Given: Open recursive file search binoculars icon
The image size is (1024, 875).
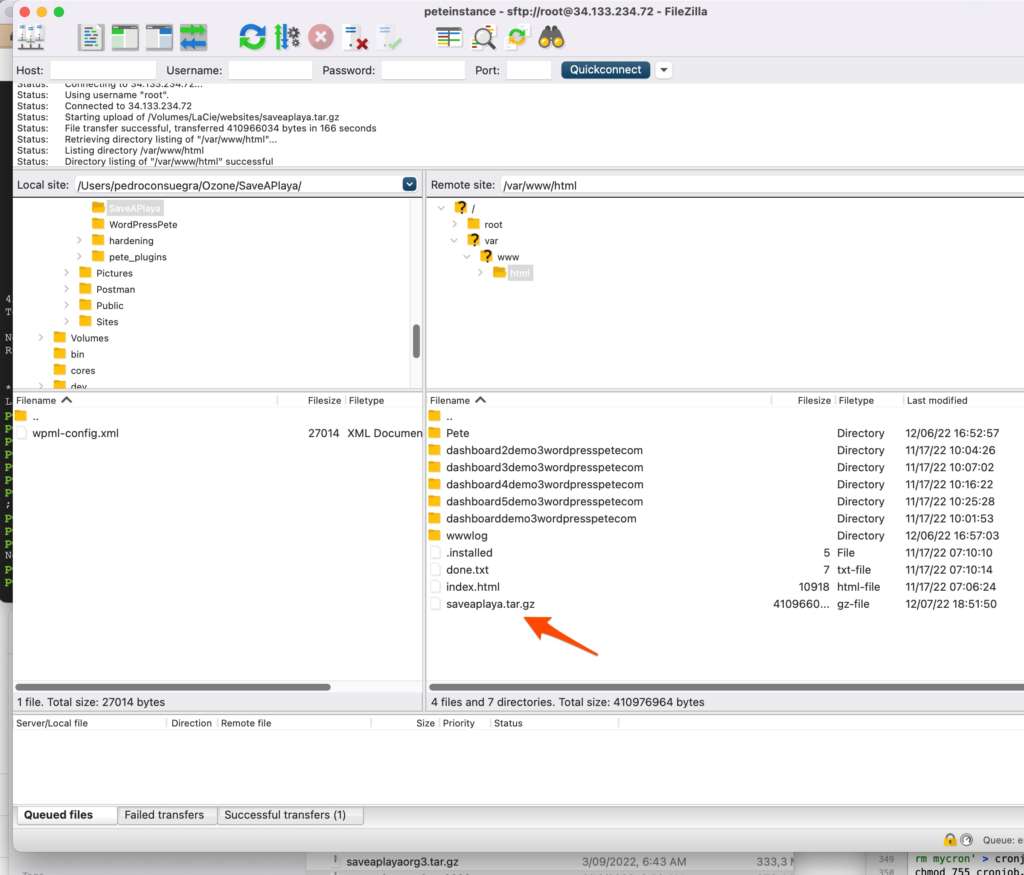Looking at the screenshot, I should (x=551, y=38).
